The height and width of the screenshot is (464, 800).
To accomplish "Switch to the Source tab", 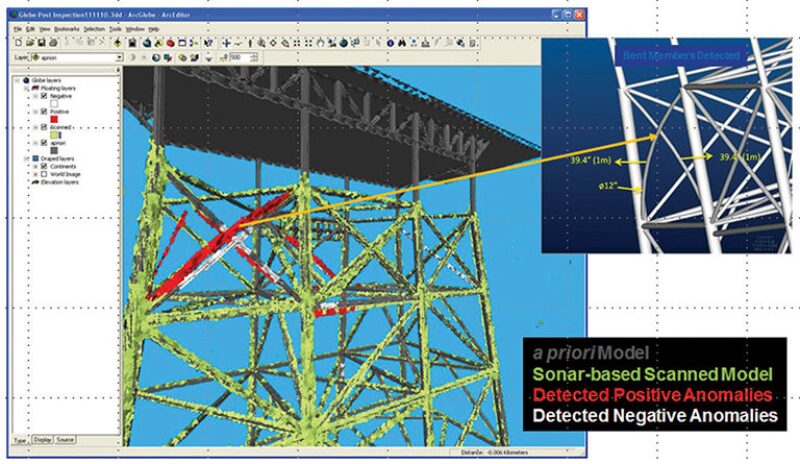I will 65,438.
